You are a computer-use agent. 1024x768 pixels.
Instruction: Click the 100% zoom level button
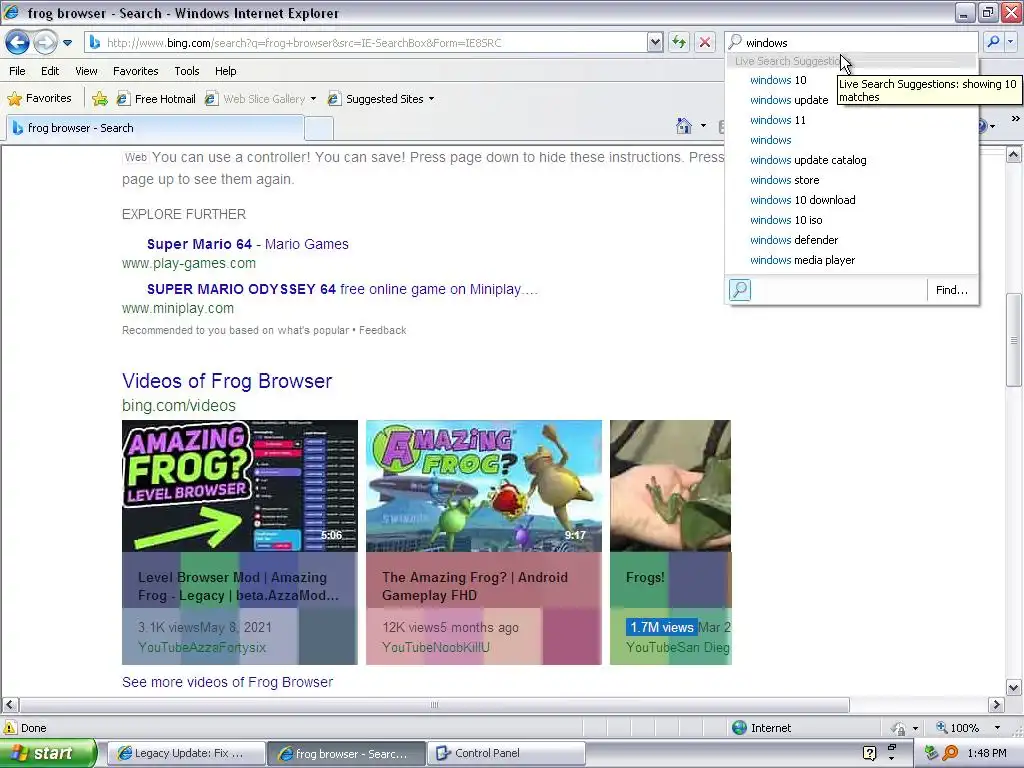point(958,728)
